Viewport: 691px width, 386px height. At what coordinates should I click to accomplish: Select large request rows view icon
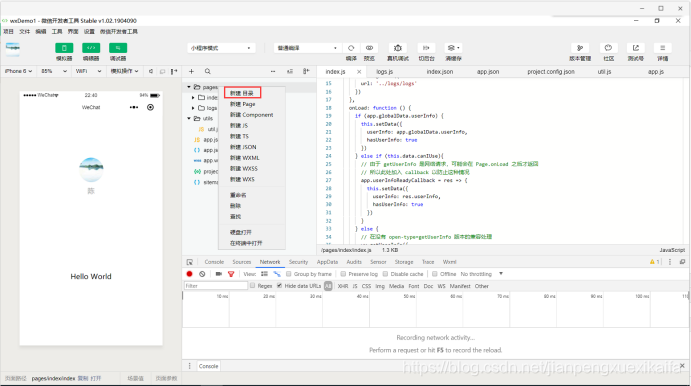264,274
